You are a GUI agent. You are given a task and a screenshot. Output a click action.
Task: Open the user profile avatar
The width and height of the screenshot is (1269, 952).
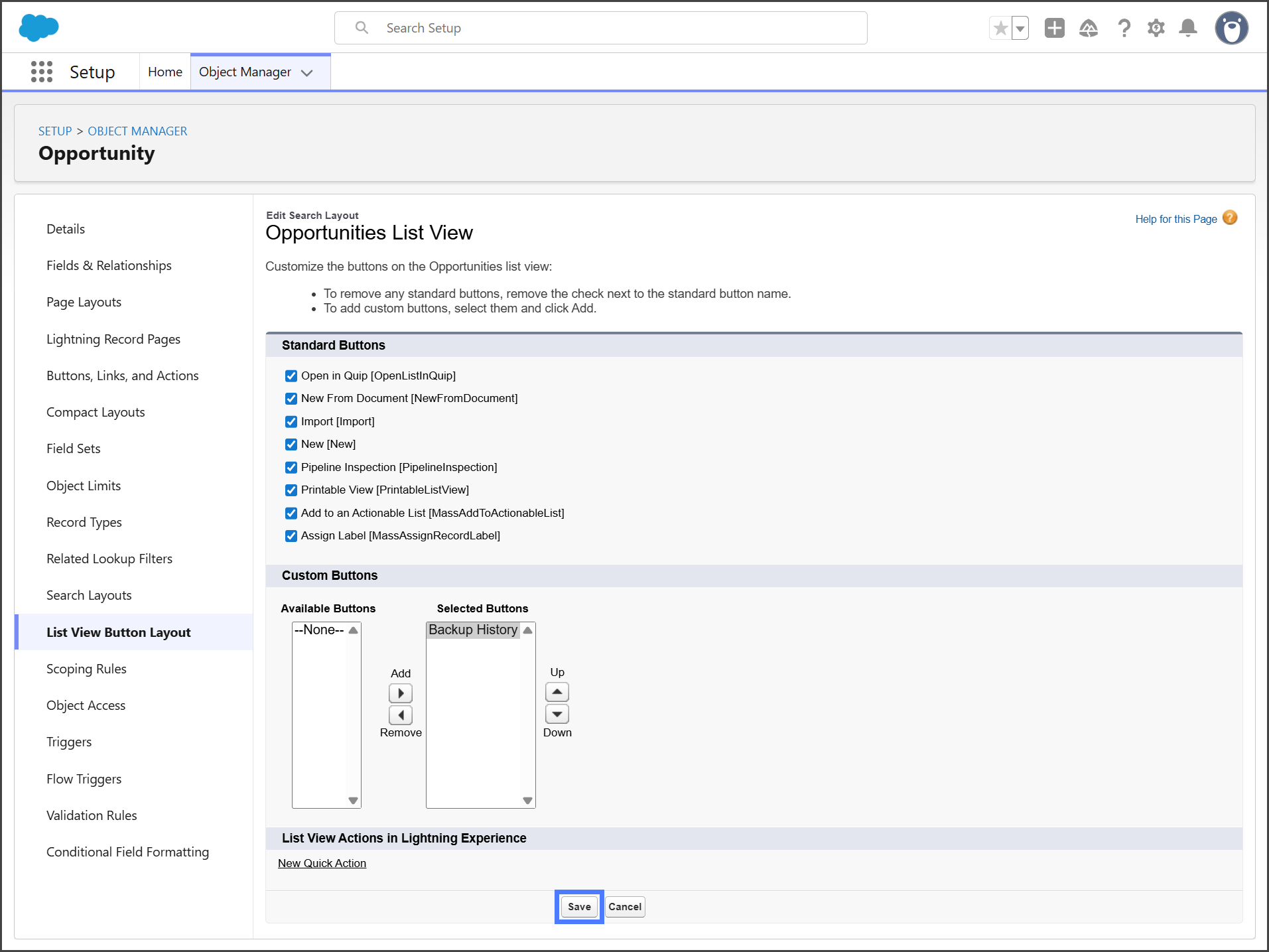click(x=1231, y=28)
